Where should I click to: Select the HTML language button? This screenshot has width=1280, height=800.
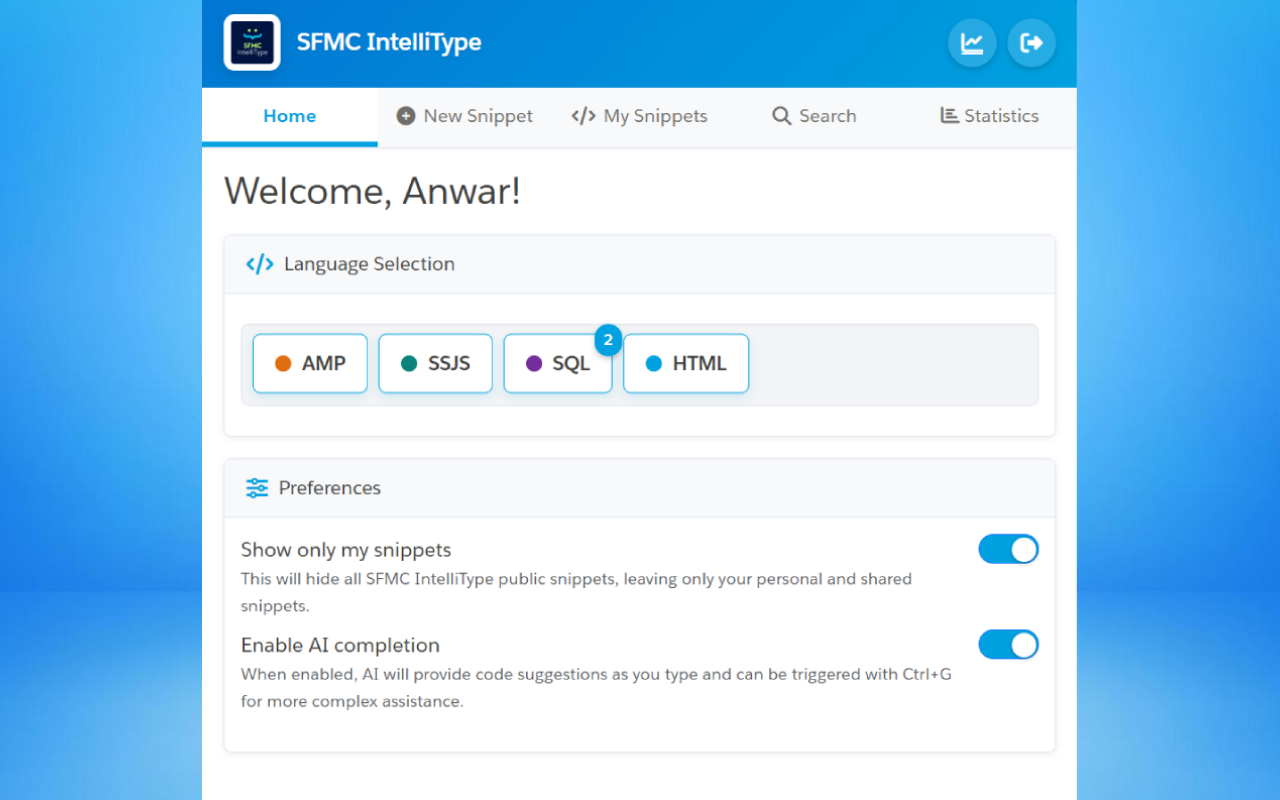(x=686, y=363)
